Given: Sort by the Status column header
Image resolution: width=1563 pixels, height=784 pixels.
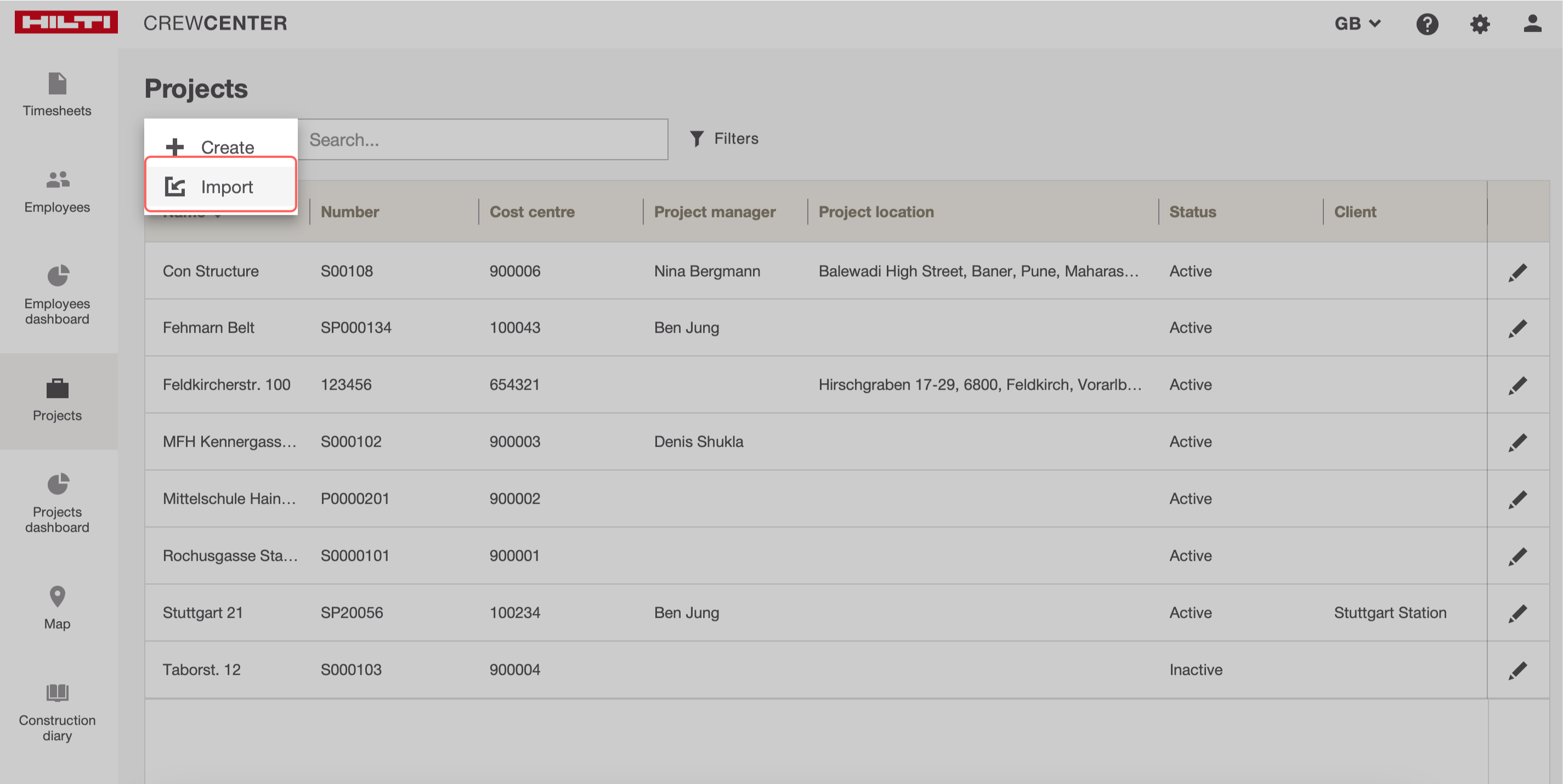Looking at the screenshot, I should pos(1192,212).
